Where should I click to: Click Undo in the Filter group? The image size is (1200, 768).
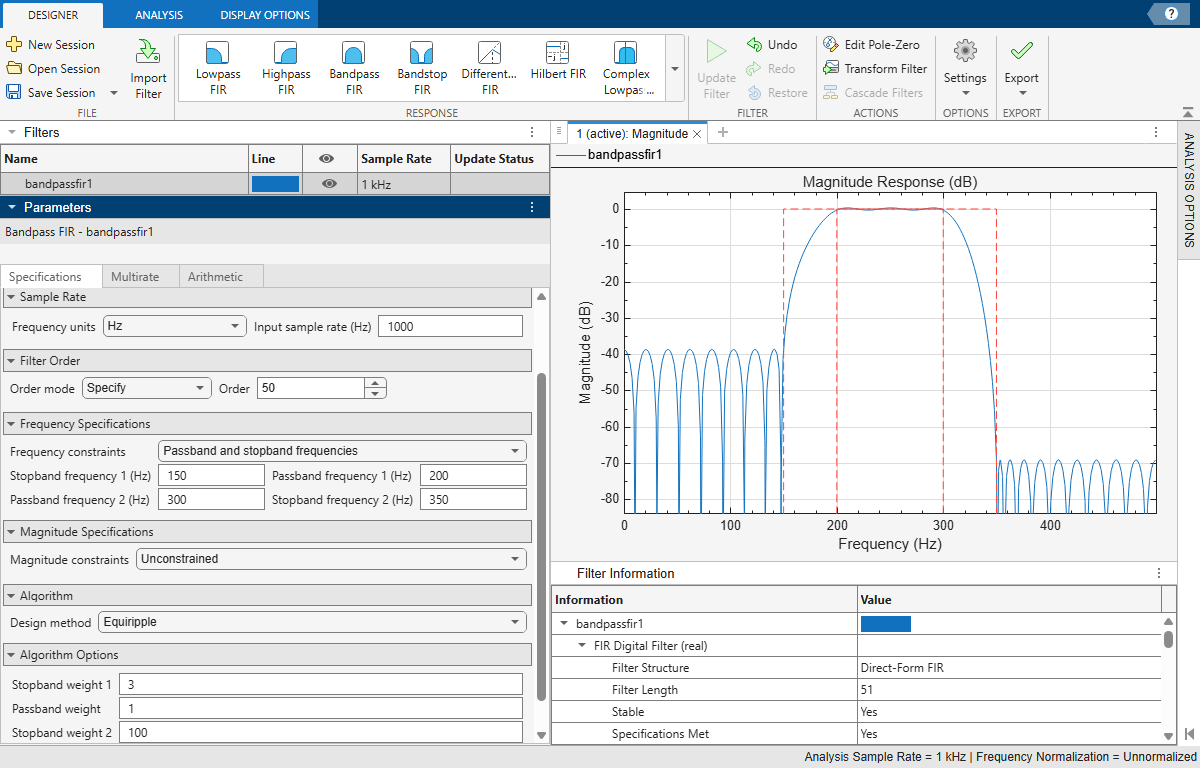click(x=772, y=45)
